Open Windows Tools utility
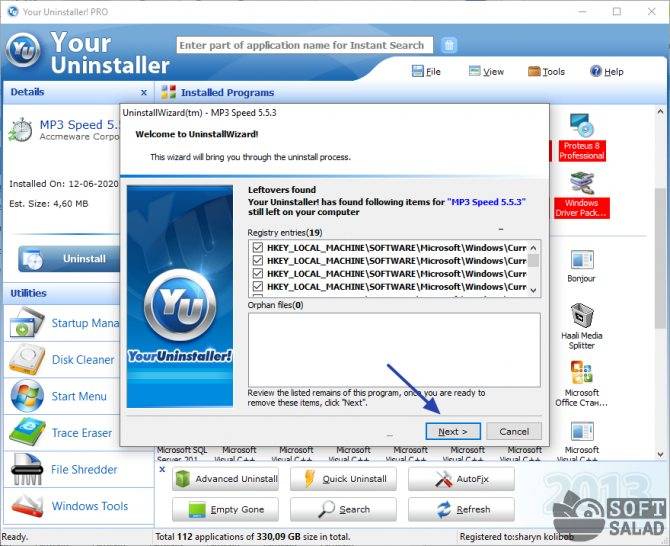 tap(79, 506)
